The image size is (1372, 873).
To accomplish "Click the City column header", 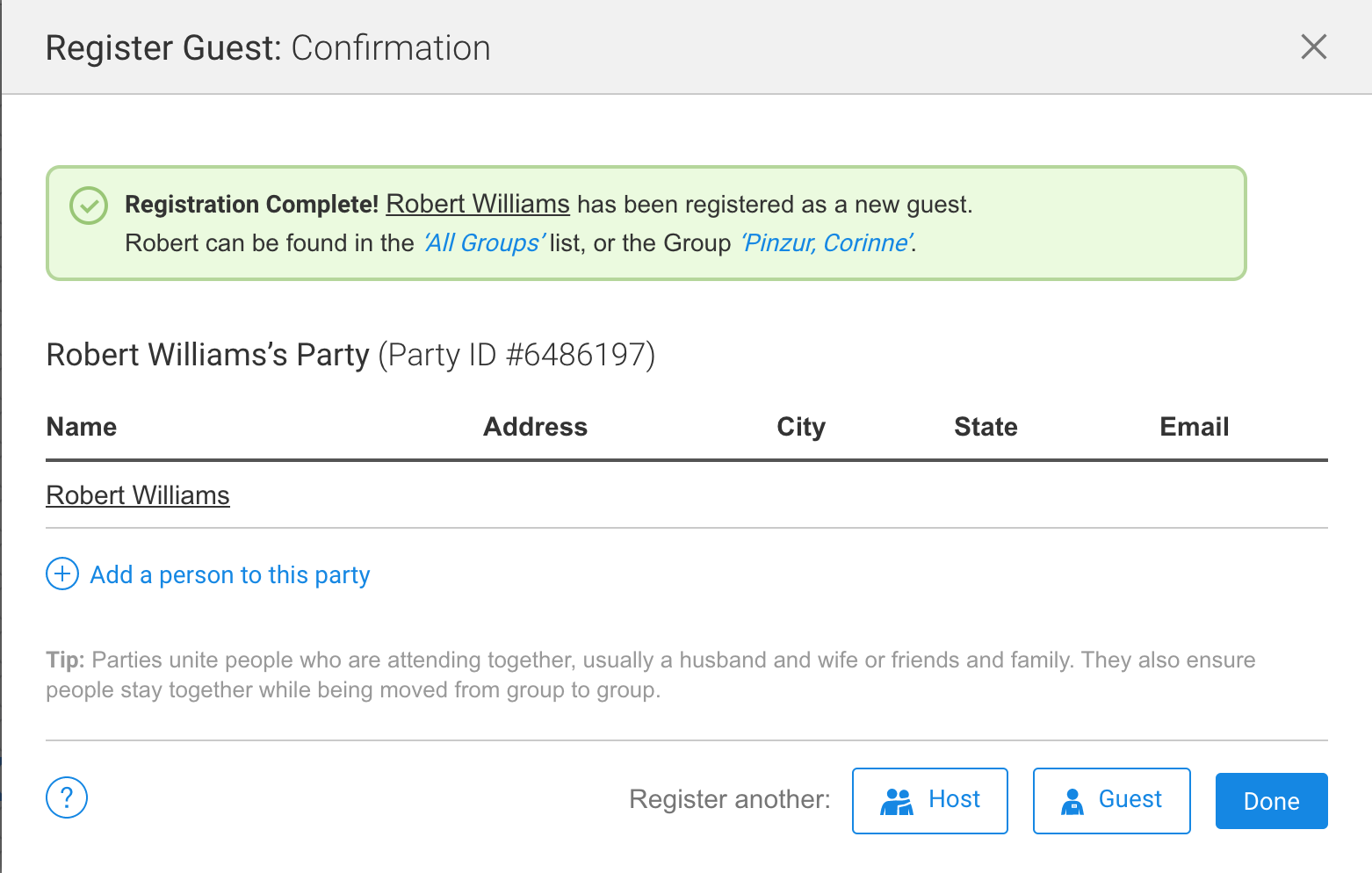I will [800, 427].
